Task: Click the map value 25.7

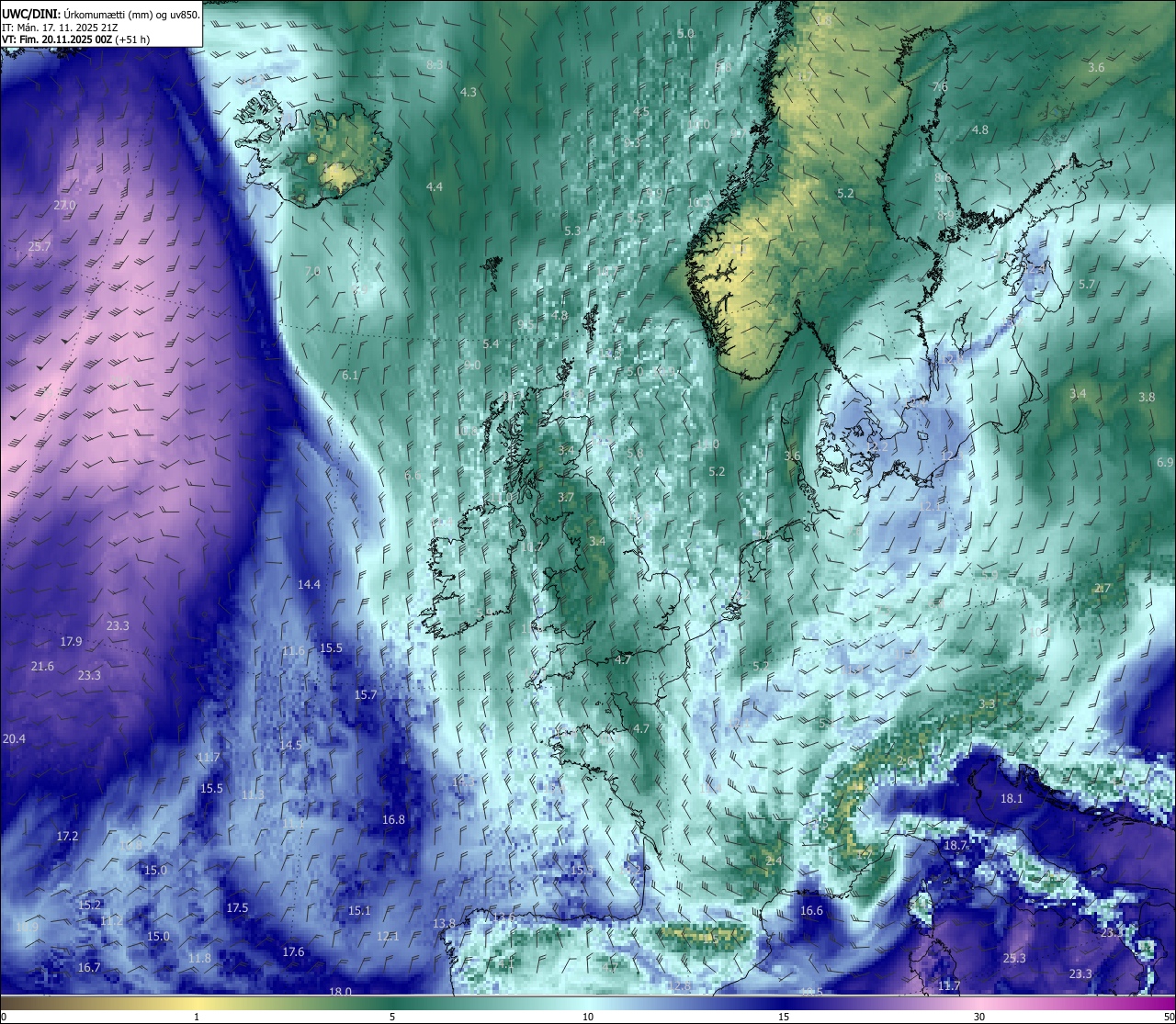Action: coord(40,246)
